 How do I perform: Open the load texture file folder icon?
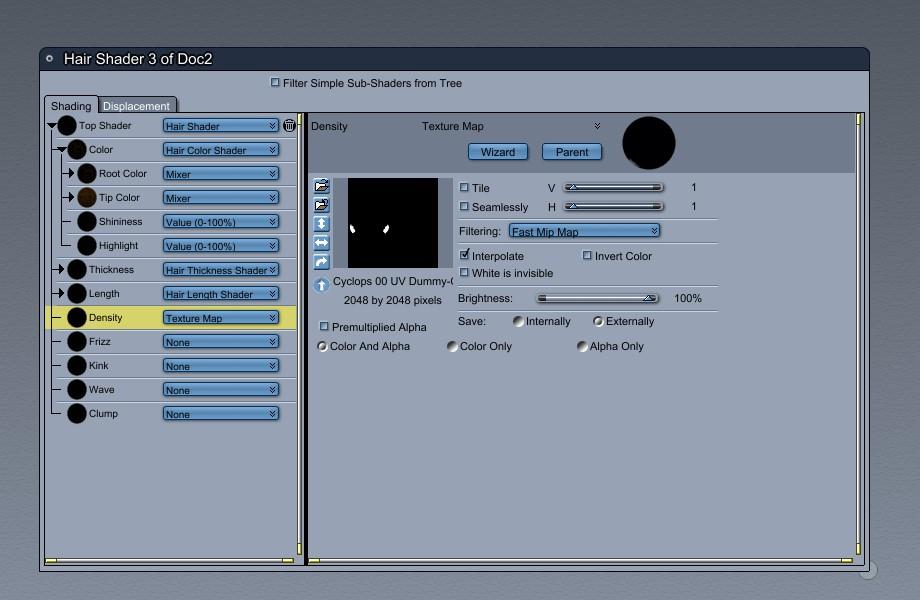tap(322, 186)
